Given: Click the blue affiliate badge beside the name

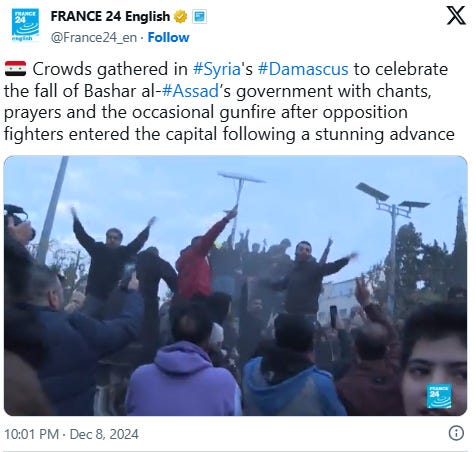Looking at the screenshot, I should [x=199, y=16].
